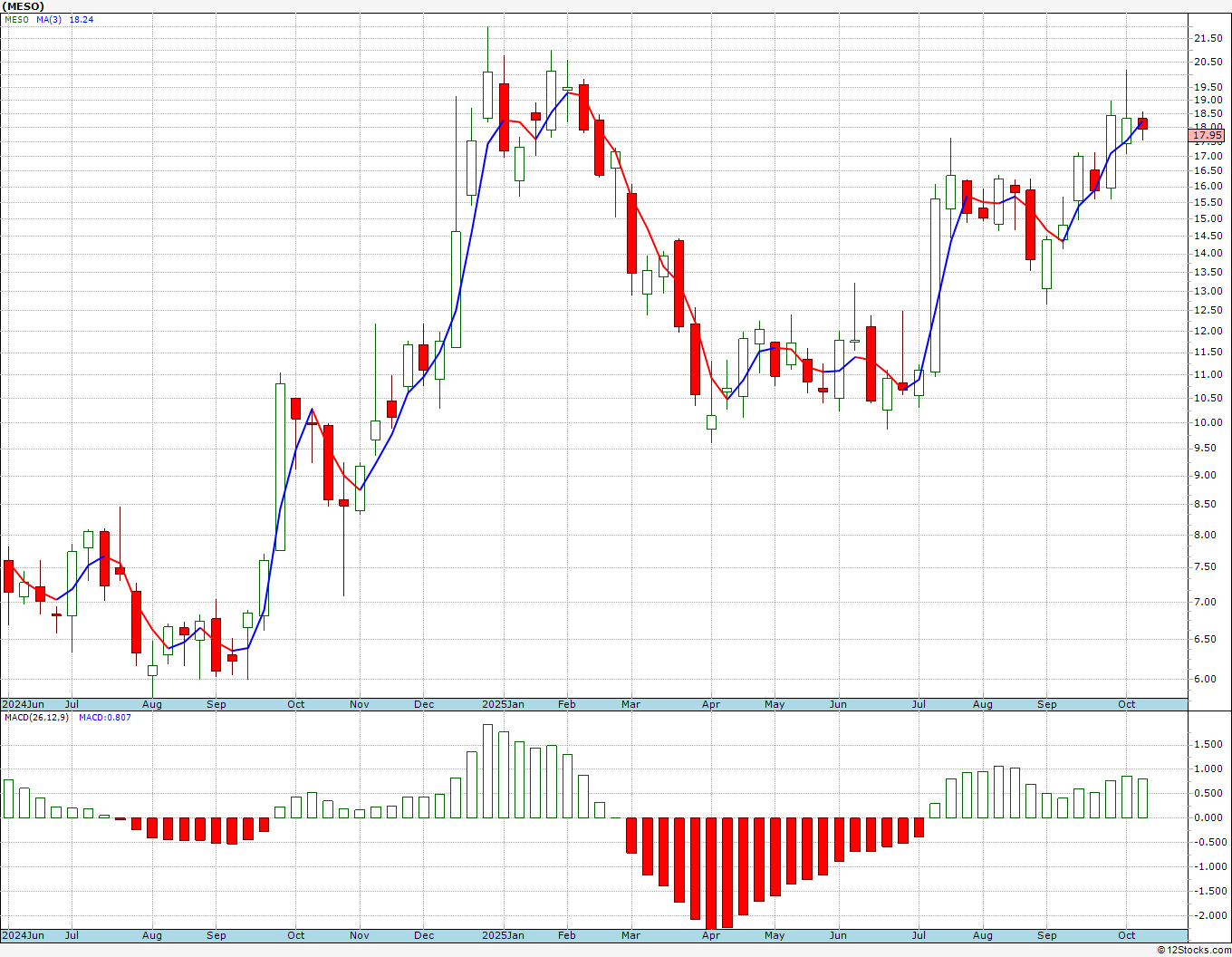The height and width of the screenshot is (957, 1232).
Task: Click the Apr label on price chart axis
Action: (711, 704)
